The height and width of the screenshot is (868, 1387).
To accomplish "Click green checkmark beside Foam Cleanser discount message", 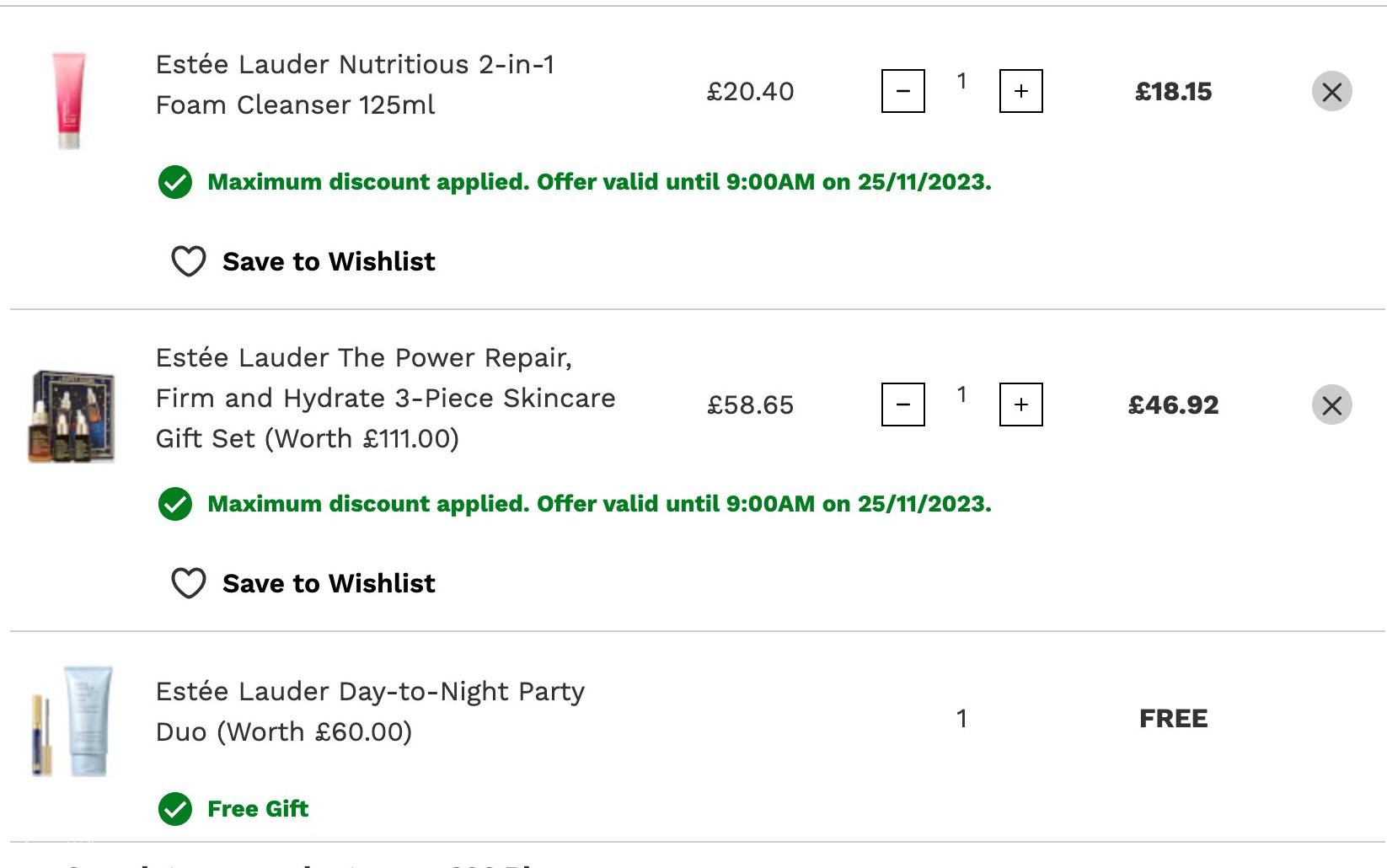I will coord(175,182).
